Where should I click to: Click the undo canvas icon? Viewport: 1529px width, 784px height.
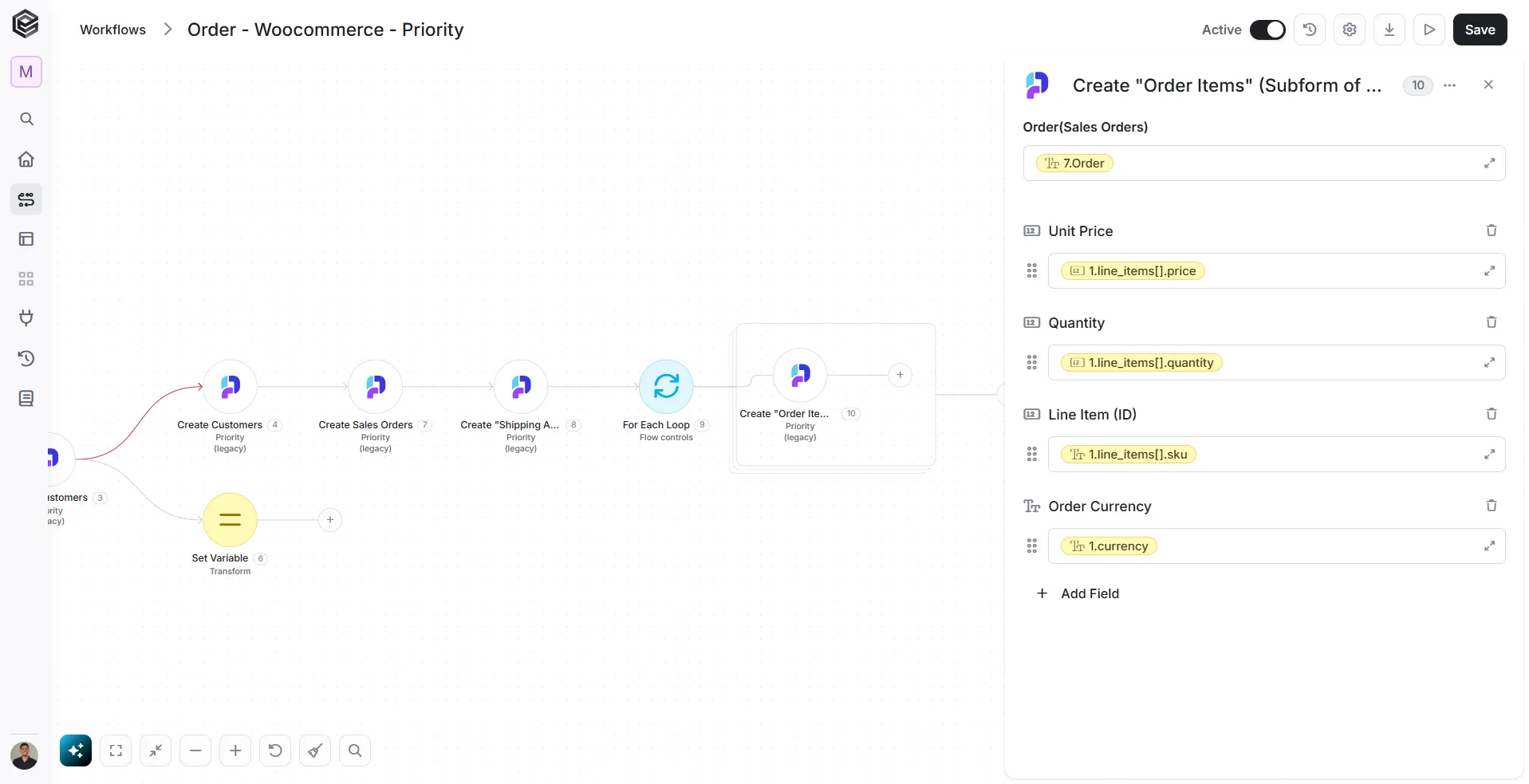(x=275, y=751)
